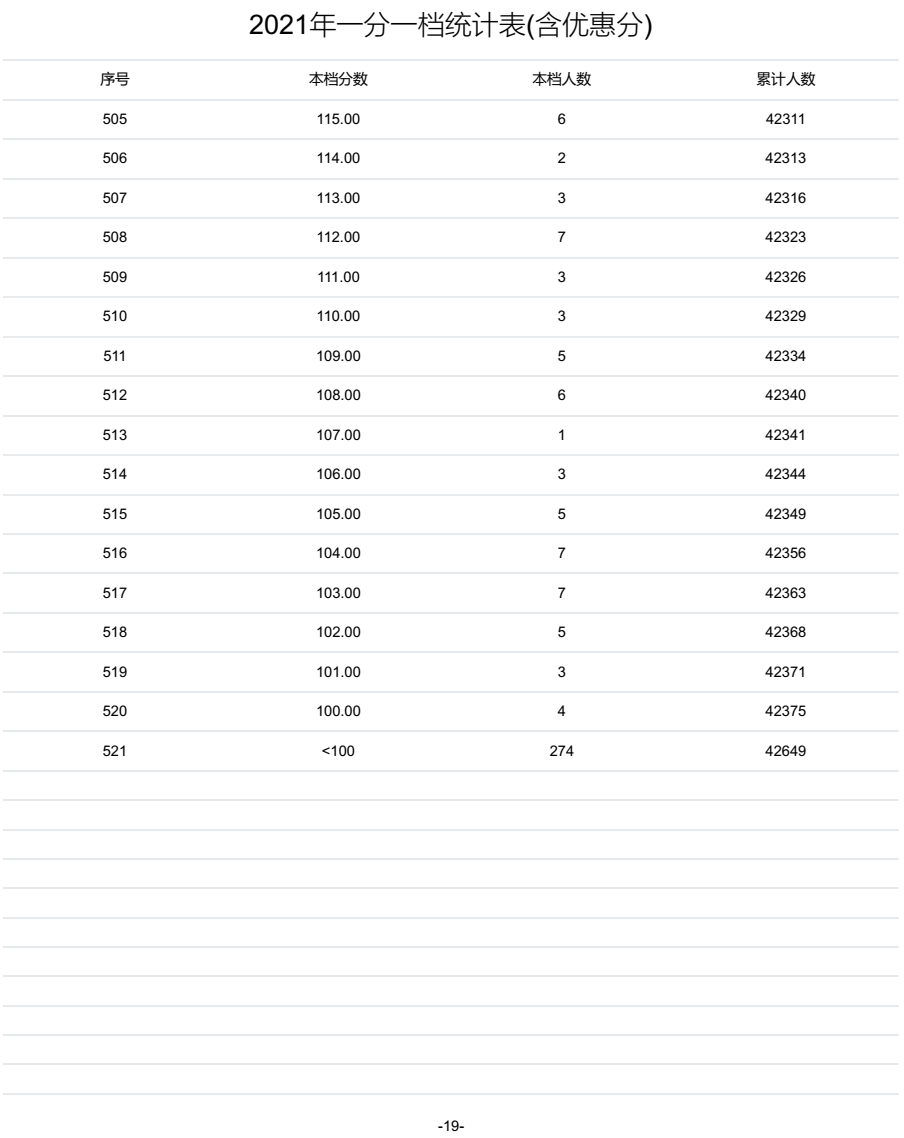Click serial number cell 513

pyautogui.click(x=115, y=435)
